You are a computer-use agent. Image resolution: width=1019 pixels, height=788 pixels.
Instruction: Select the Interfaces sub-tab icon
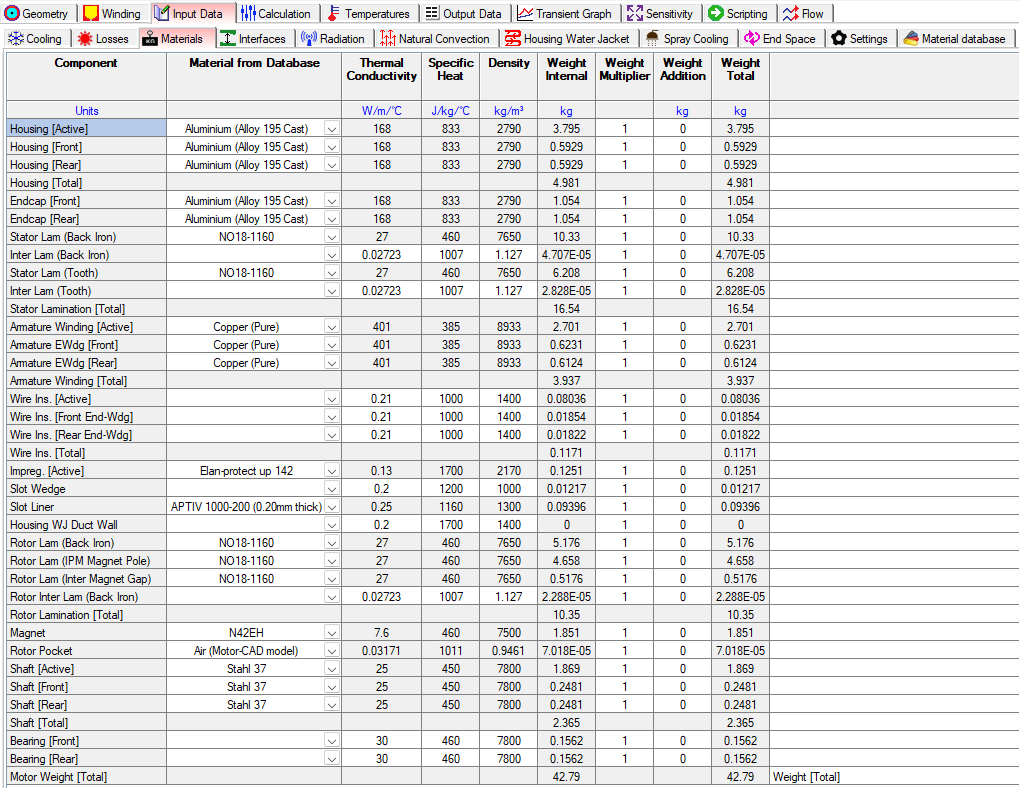tap(227, 38)
